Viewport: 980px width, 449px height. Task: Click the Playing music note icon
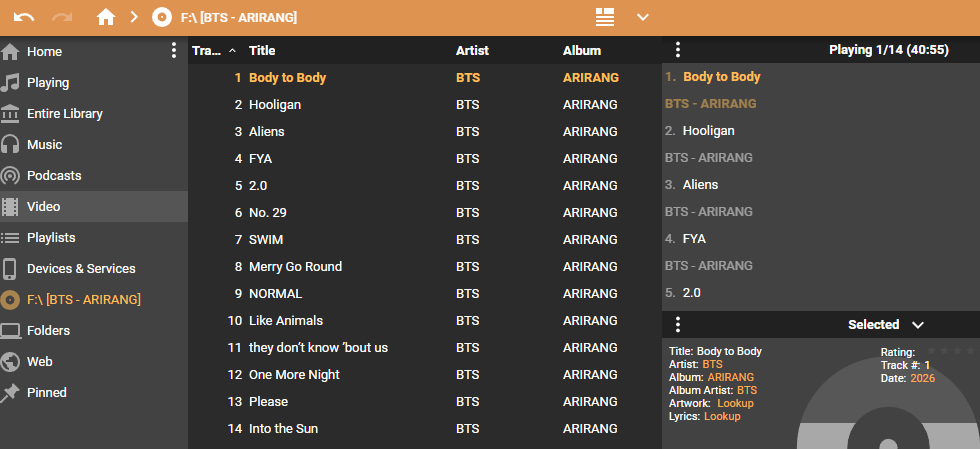click(10, 83)
